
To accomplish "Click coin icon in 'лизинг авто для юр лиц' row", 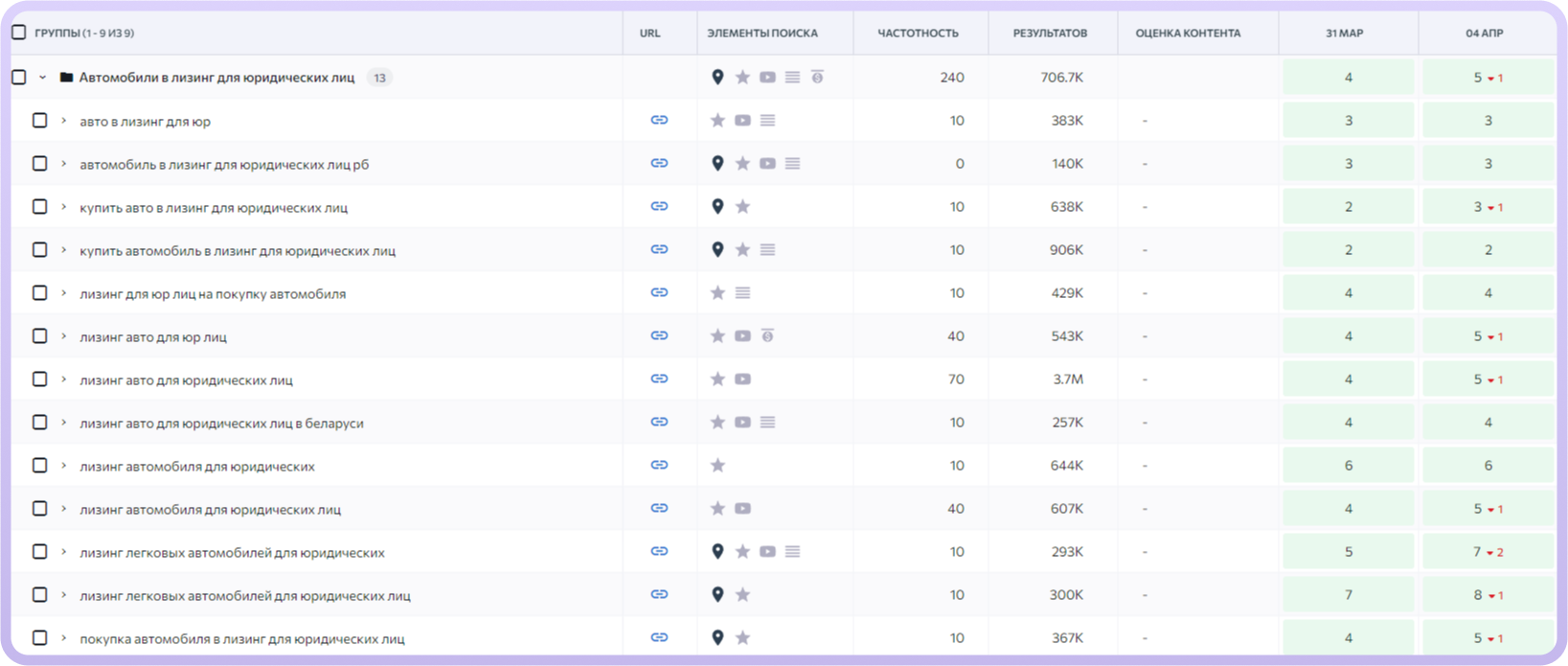I will tap(767, 336).
